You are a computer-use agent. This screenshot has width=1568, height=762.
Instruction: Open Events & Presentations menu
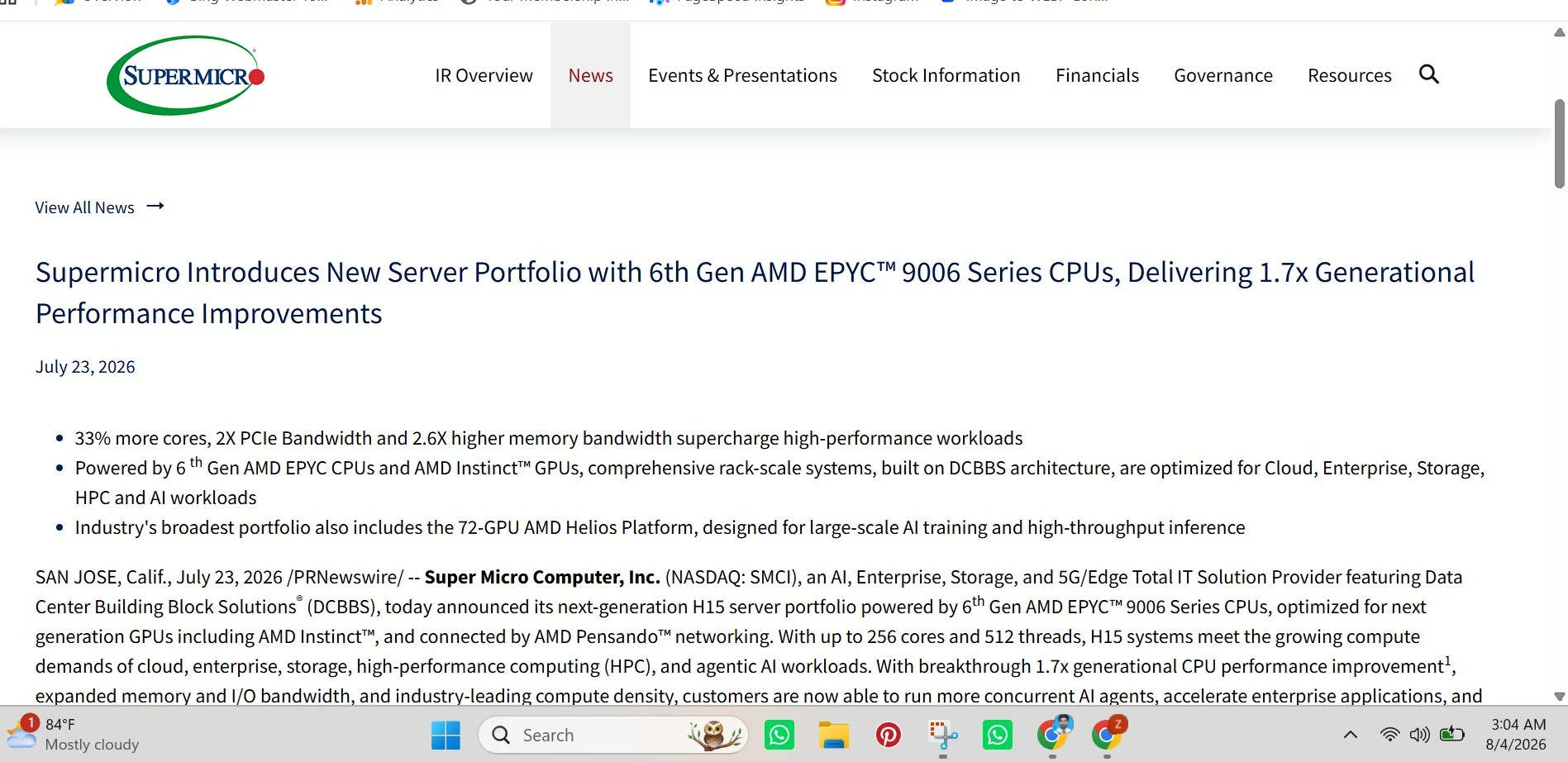pyautogui.click(x=742, y=75)
